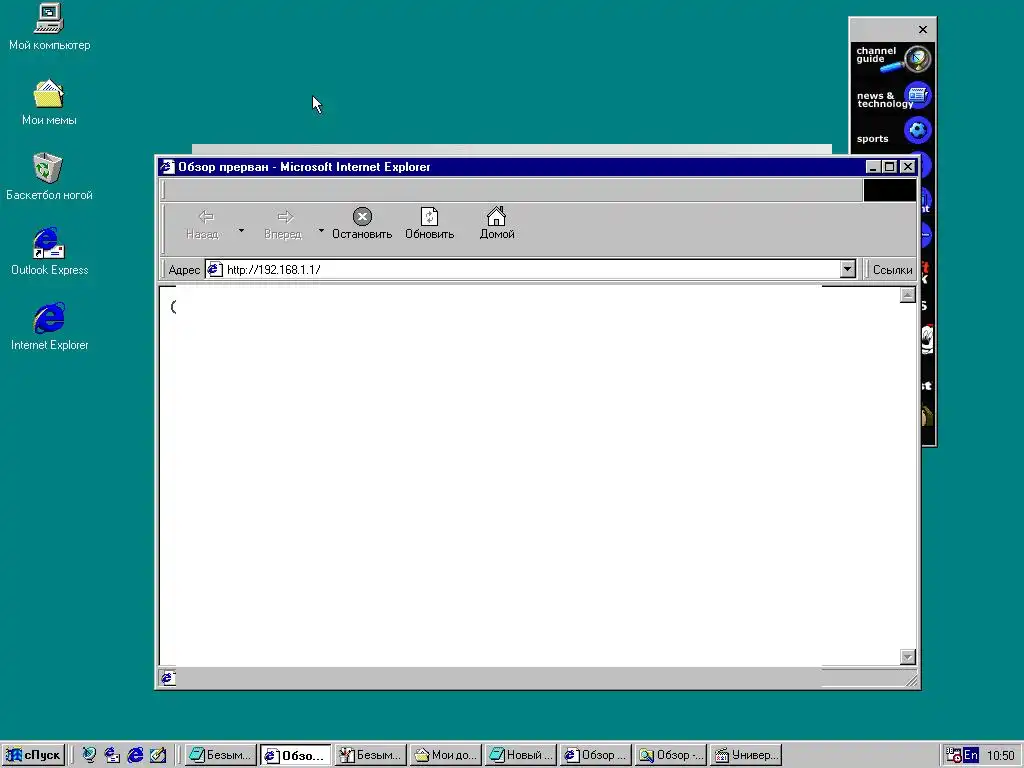Open the сПуск start menu
Image resolution: width=1024 pixels, height=768 pixels.
tap(33, 755)
